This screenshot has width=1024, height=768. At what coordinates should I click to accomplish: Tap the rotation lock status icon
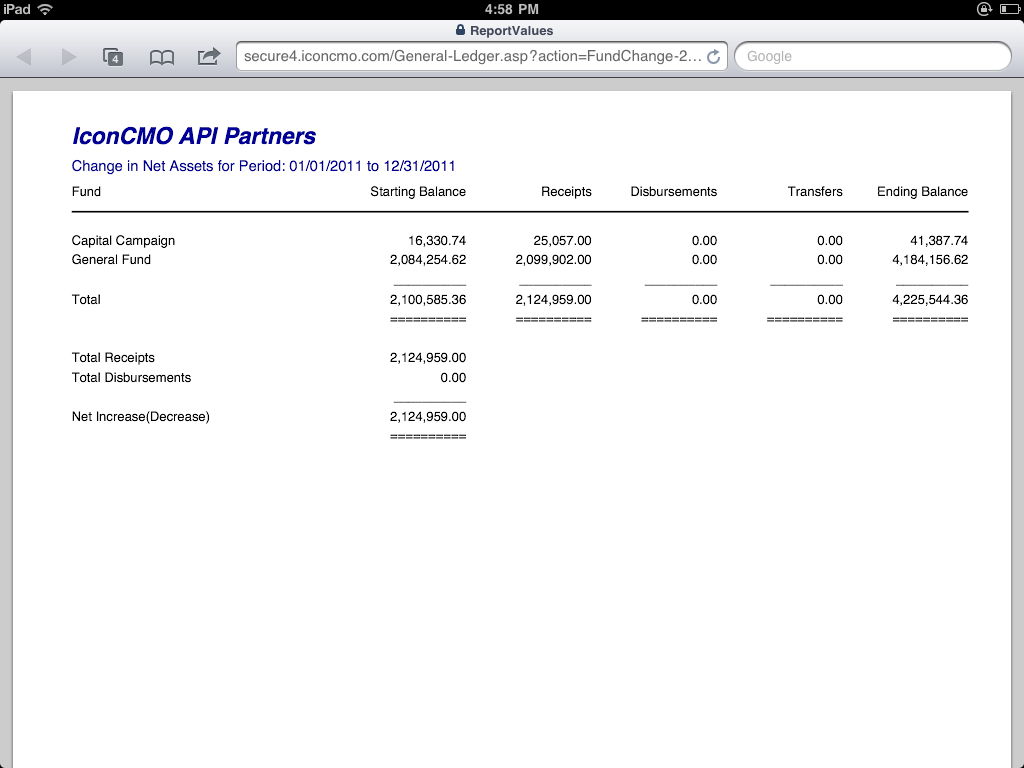coord(984,9)
